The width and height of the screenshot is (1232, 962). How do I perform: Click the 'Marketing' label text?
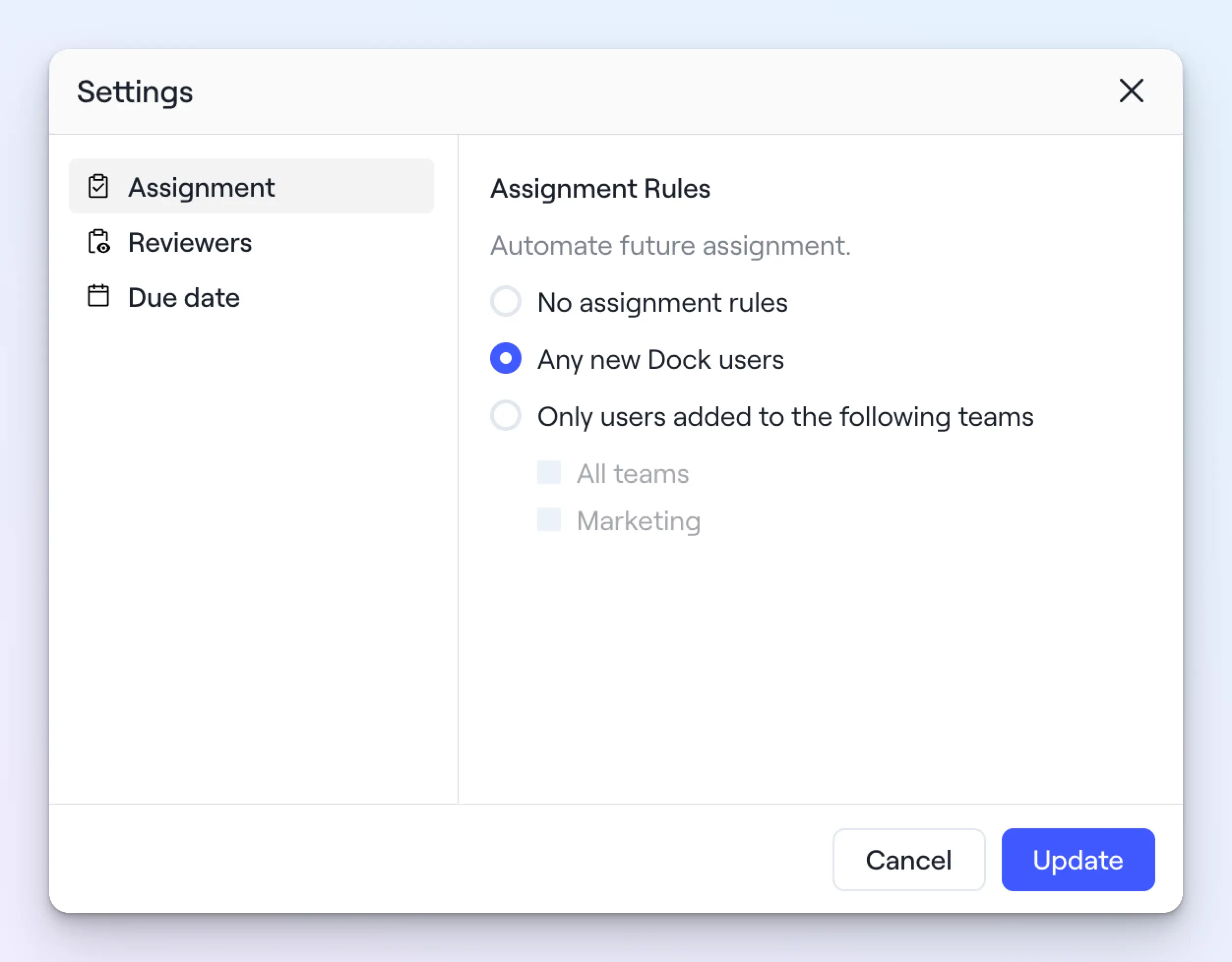click(x=639, y=521)
